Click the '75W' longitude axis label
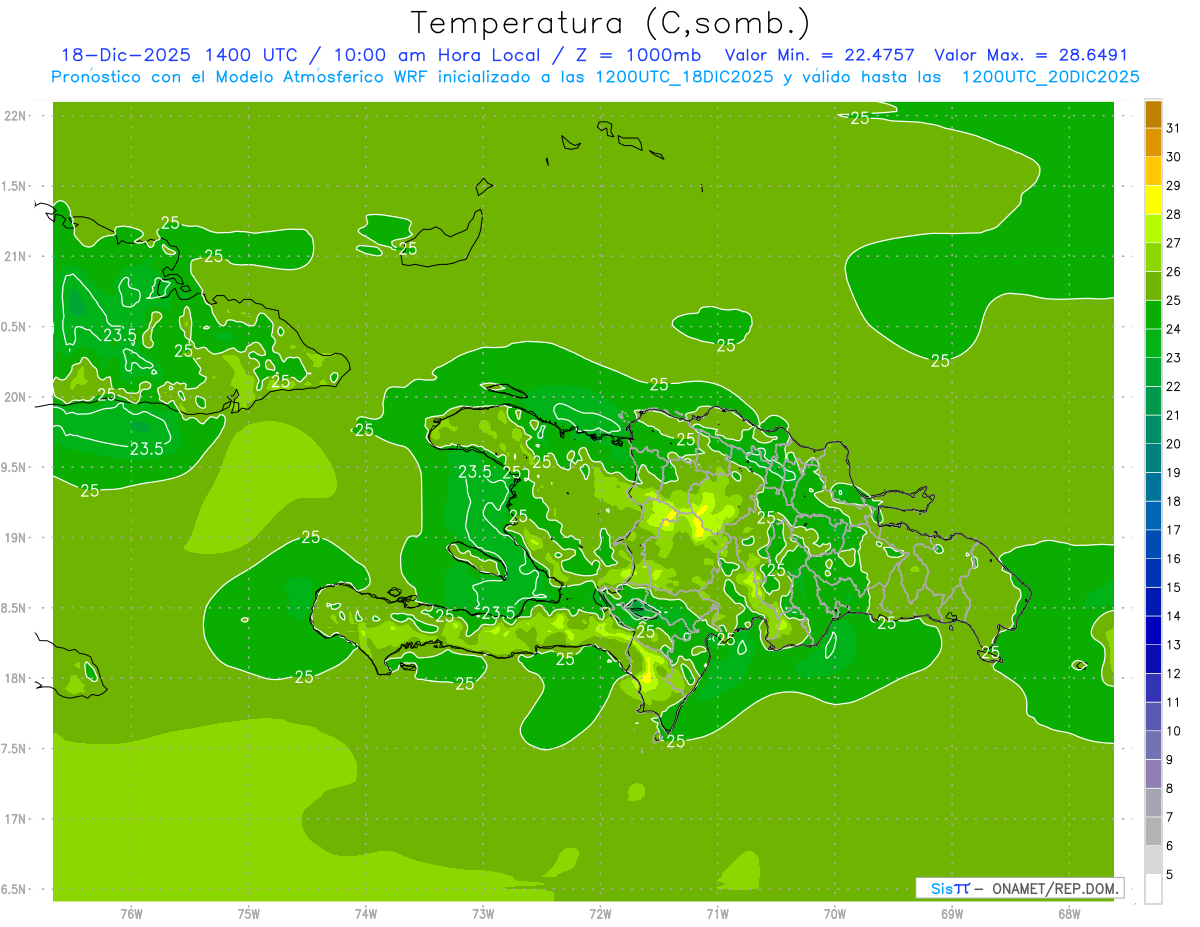Screen dimensions: 1200x927 (x=249, y=914)
